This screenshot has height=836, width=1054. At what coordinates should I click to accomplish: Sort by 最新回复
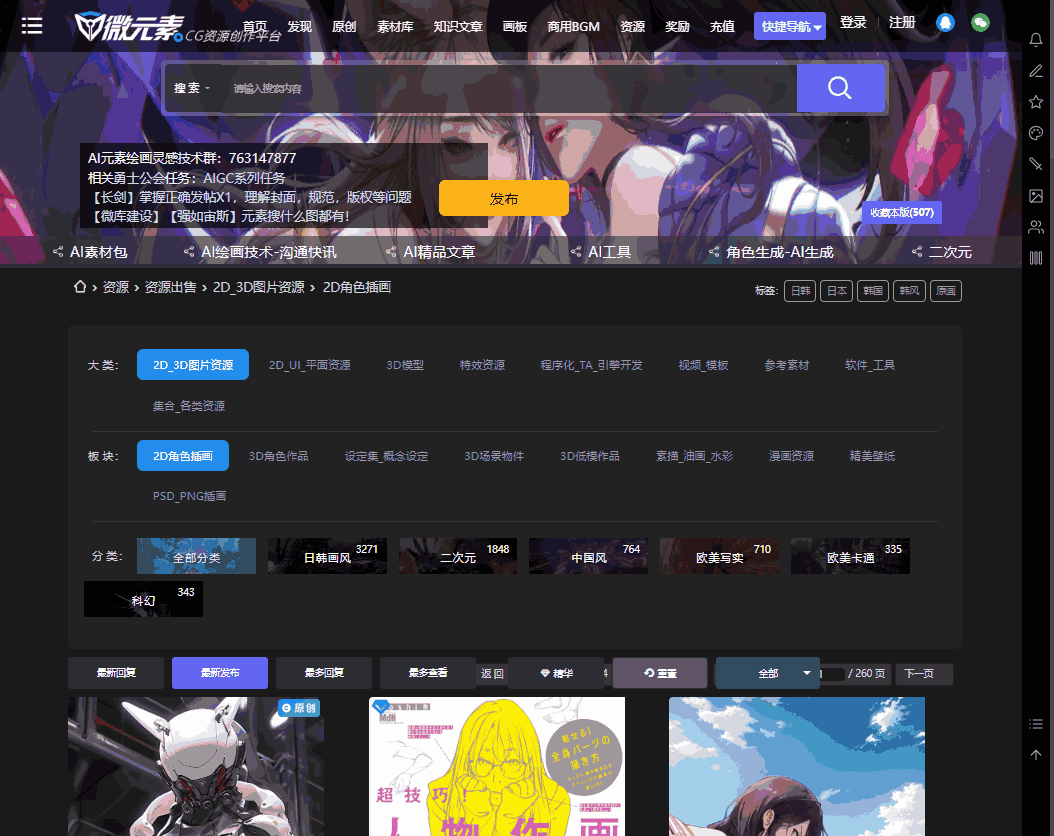point(116,673)
